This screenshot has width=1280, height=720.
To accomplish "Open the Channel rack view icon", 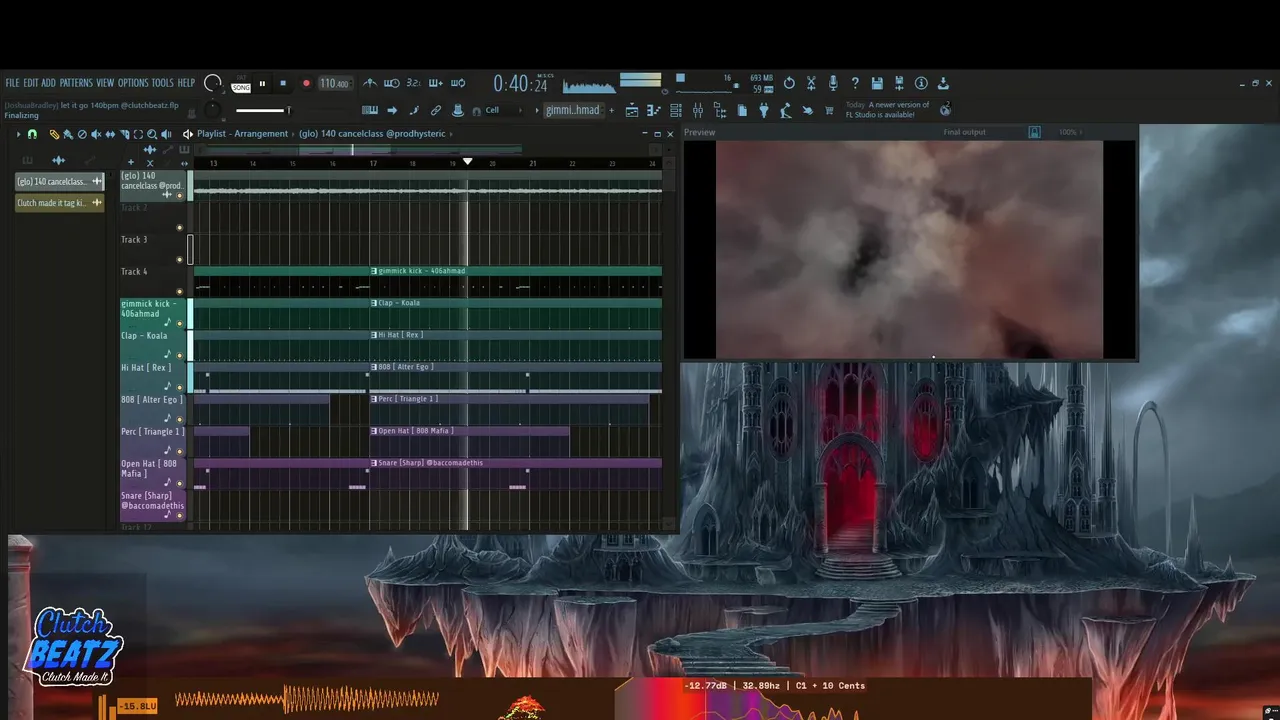I will pos(676,110).
